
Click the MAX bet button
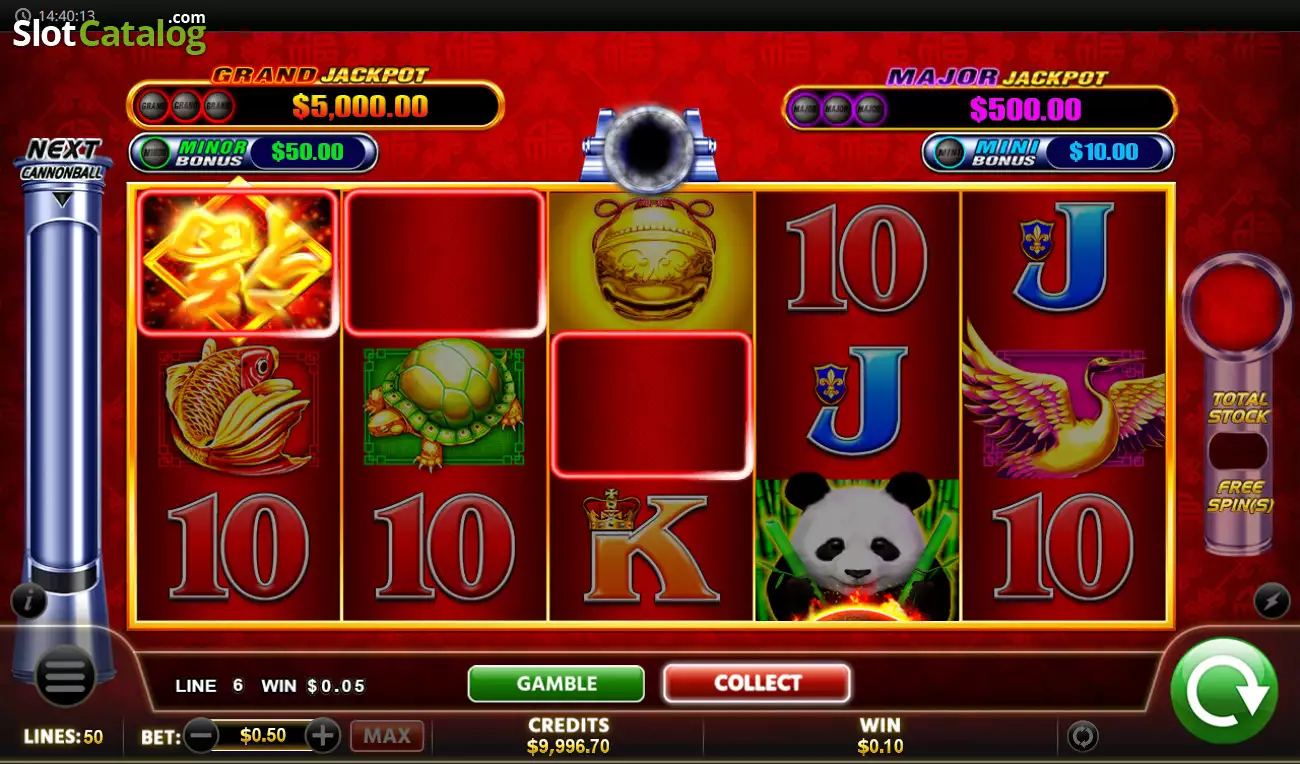click(387, 736)
